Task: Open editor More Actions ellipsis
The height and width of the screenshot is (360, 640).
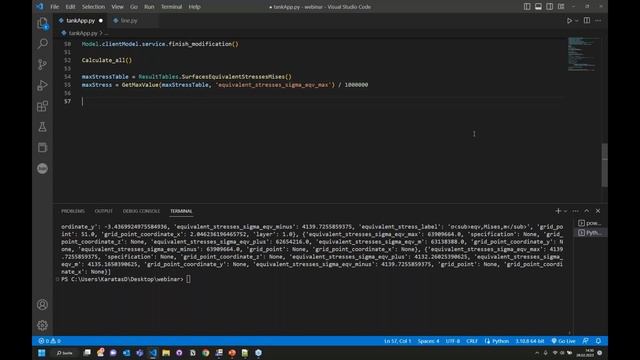Action: point(598,20)
